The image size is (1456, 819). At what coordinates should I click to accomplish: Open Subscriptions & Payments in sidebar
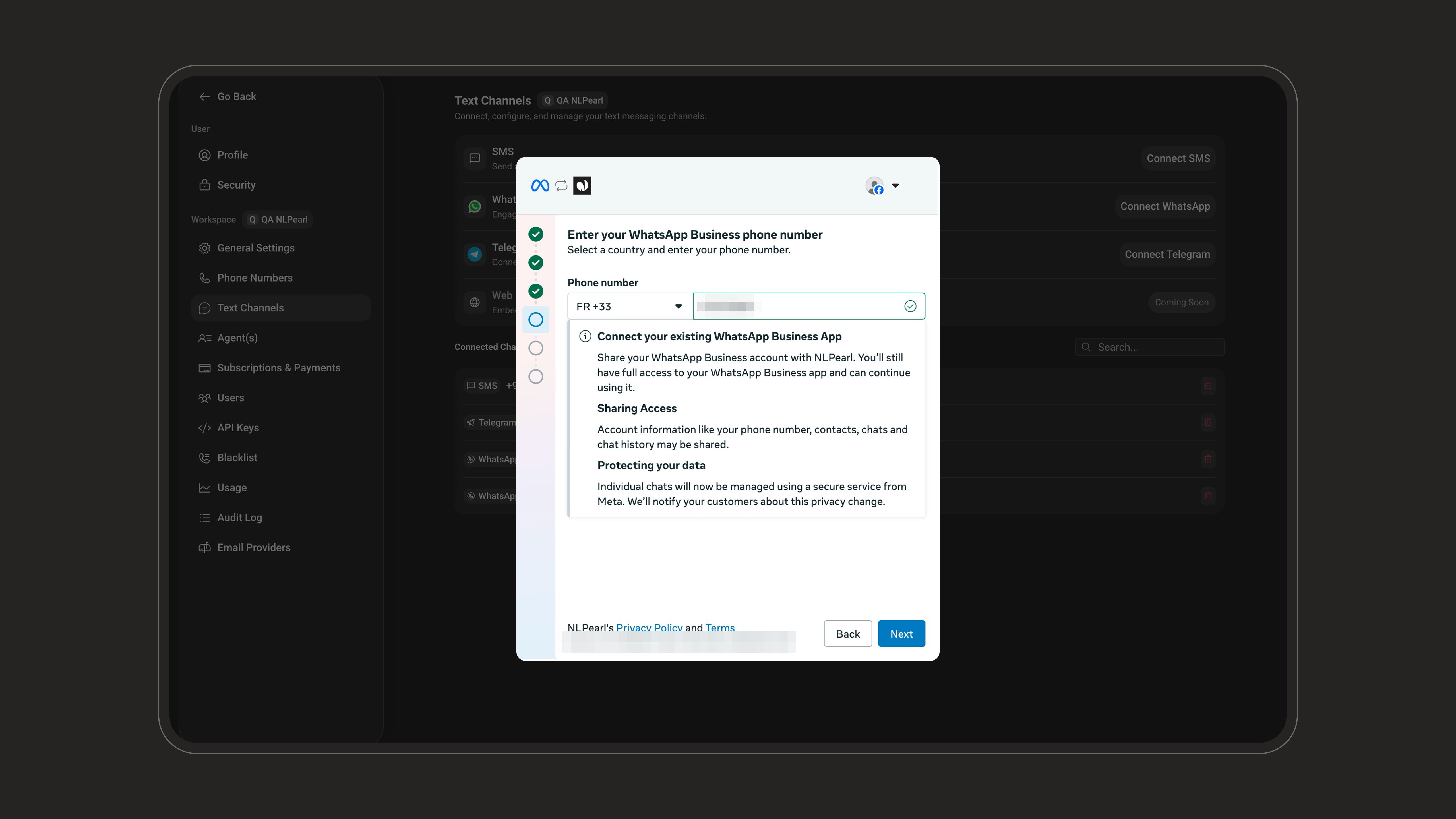pos(280,367)
